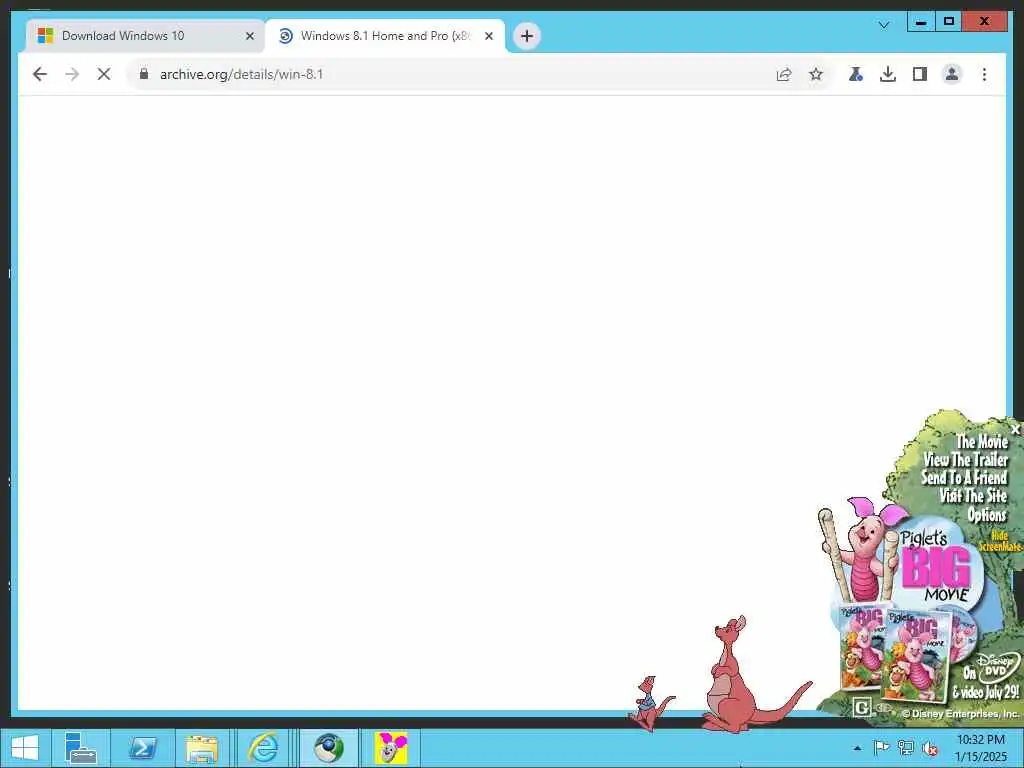Open tab search chevron
This screenshot has width=1024, height=768.
pos(884,25)
